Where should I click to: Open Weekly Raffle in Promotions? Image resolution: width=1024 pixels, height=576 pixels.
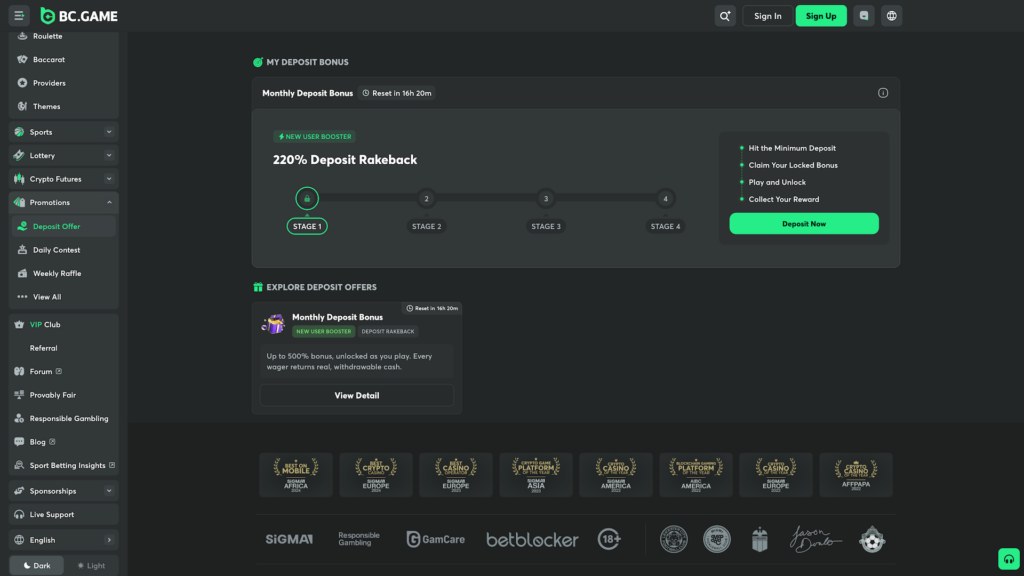click(x=63, y=274)
